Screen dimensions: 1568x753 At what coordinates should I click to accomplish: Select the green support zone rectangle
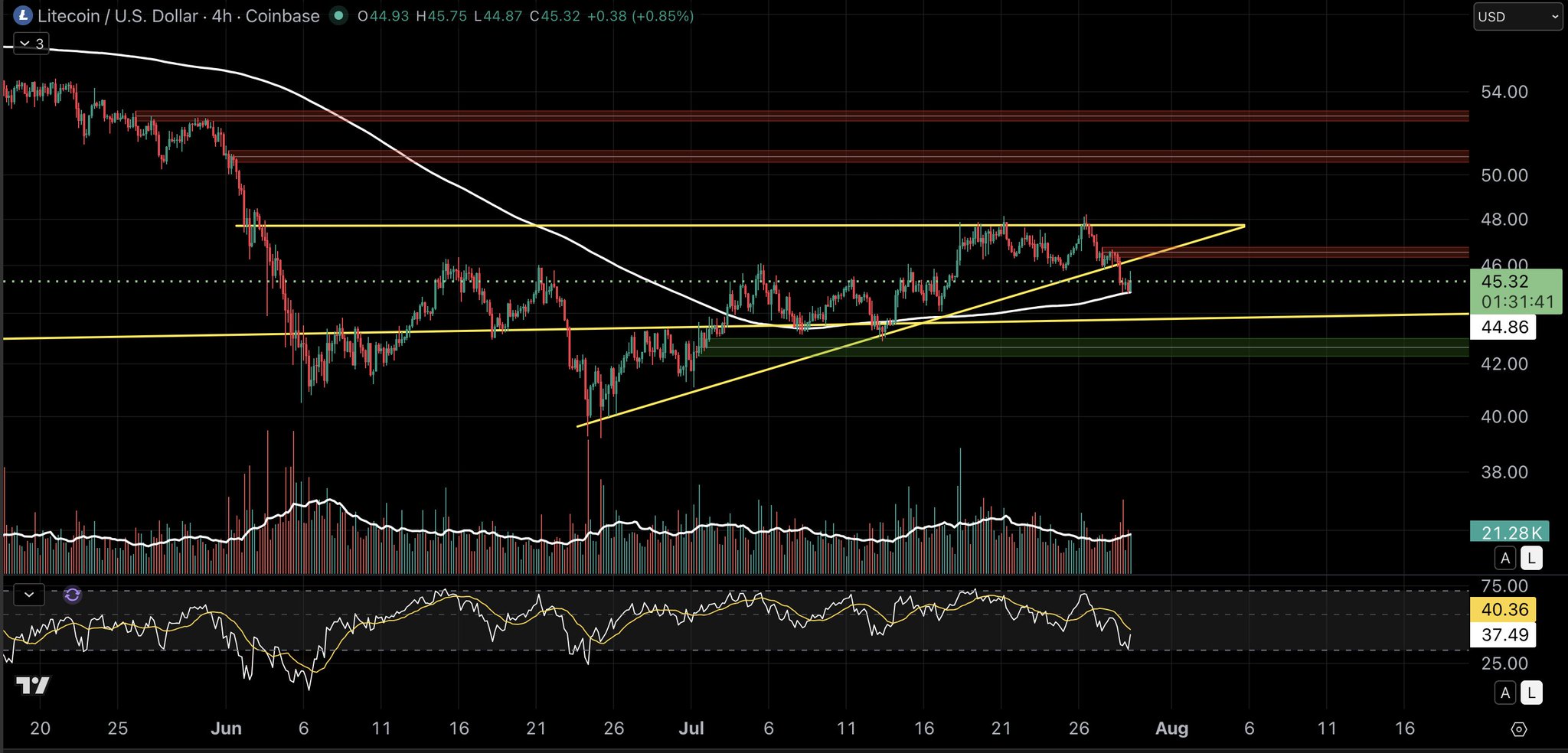(1083, 347)
